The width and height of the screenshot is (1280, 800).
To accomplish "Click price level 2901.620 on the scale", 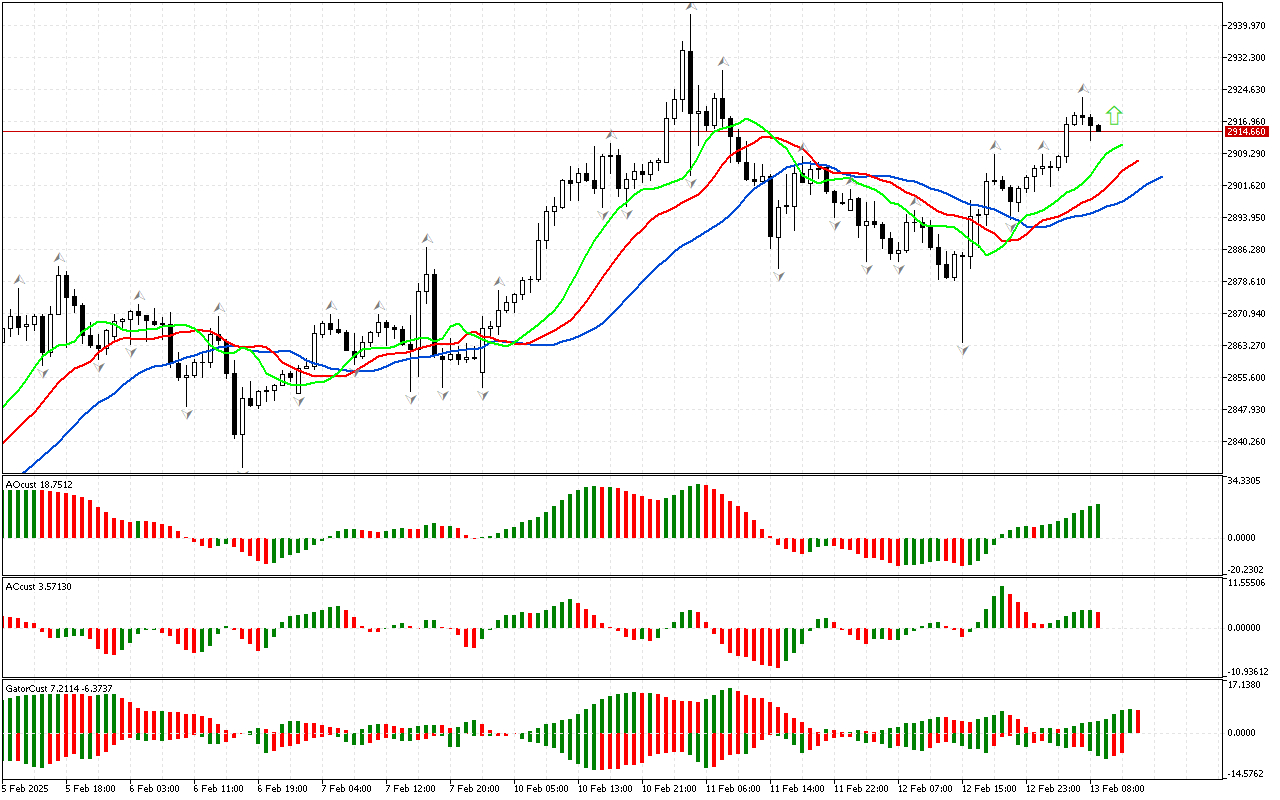I will 1246,185.
